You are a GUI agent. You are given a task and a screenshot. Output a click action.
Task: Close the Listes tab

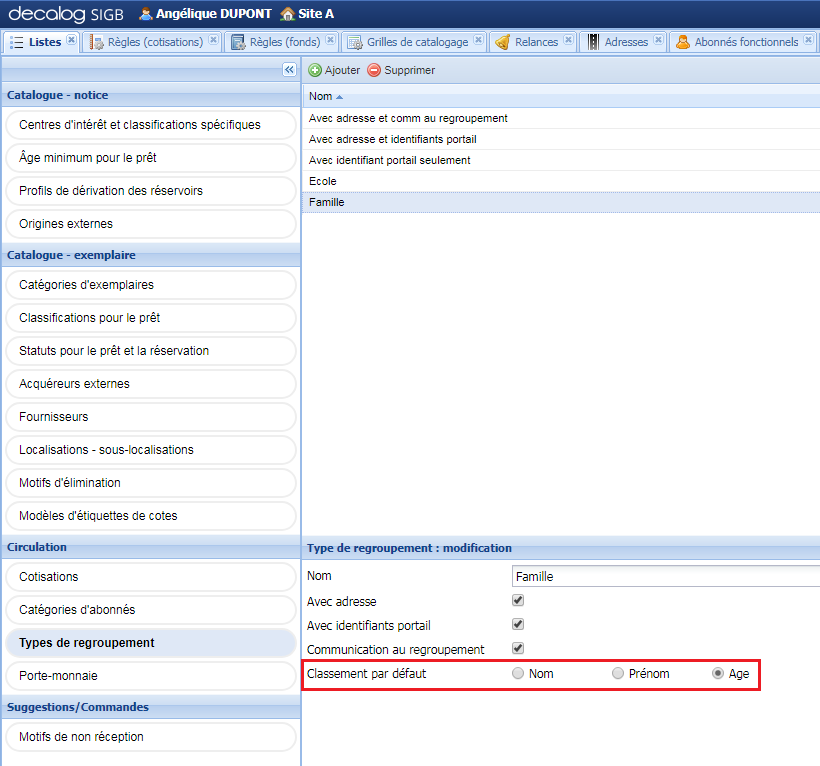pos(71,41)
